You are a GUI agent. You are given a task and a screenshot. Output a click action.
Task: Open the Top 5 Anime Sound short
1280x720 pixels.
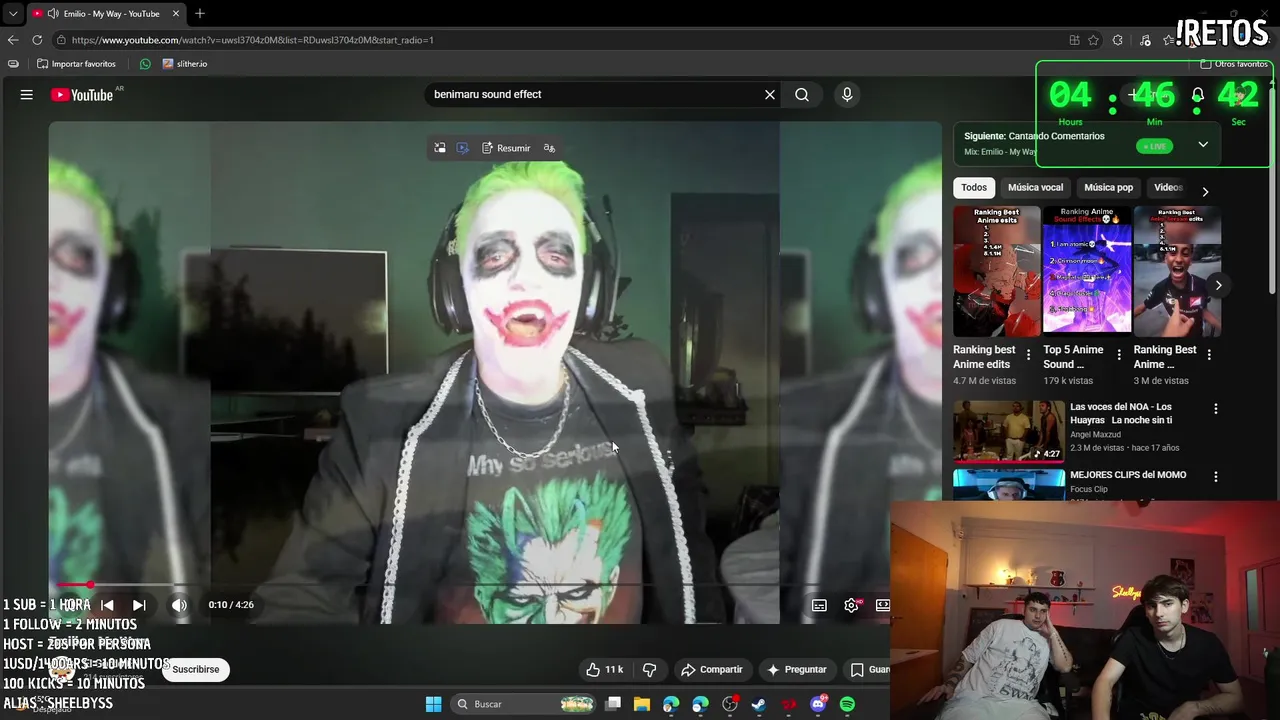point(1087,271)
